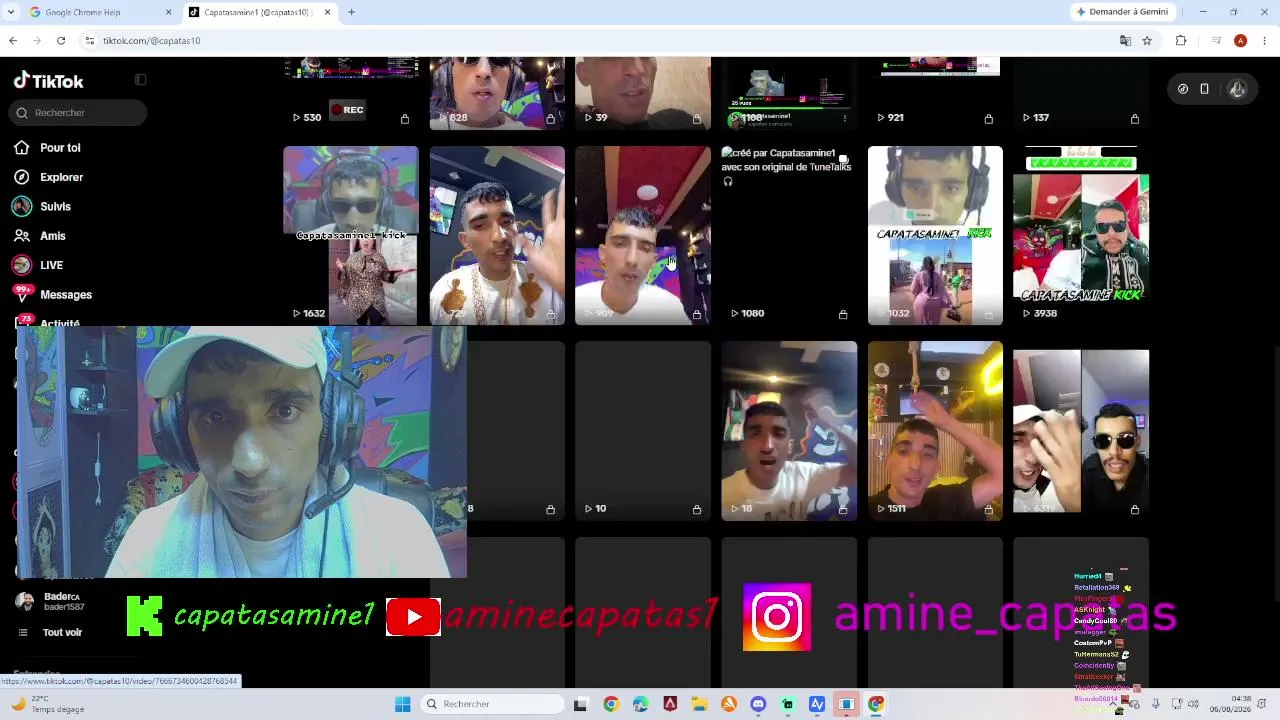
Task: Select the people icon beside Amis
Action: 22,236
